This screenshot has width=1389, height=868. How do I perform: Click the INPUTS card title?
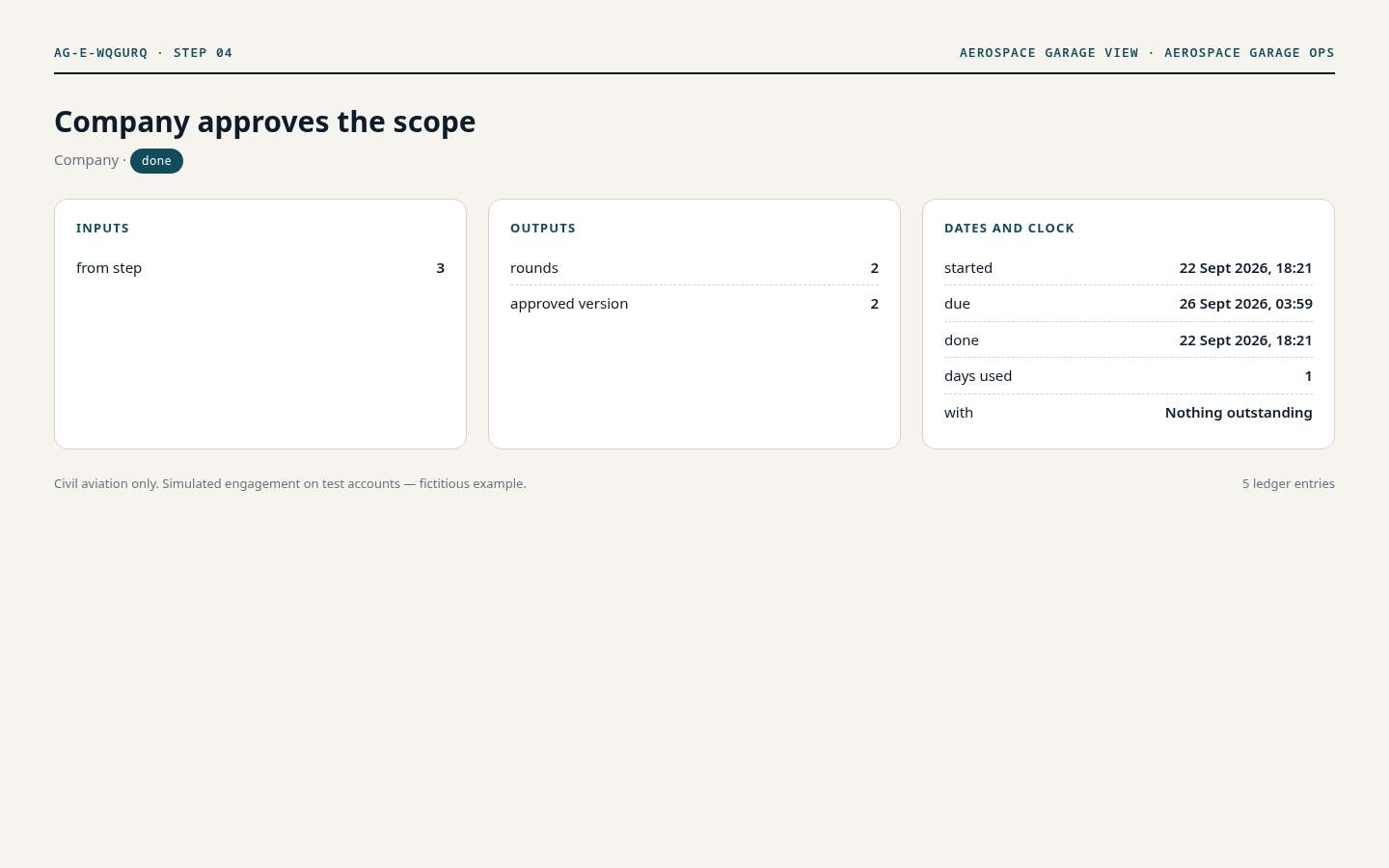(x=102, y=229)
